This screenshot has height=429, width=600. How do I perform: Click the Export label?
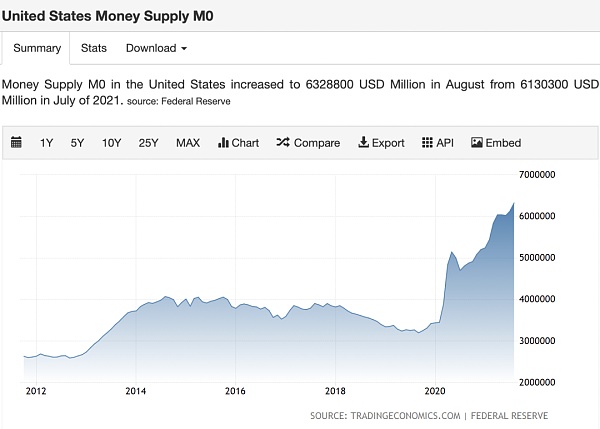click(388, 143)
